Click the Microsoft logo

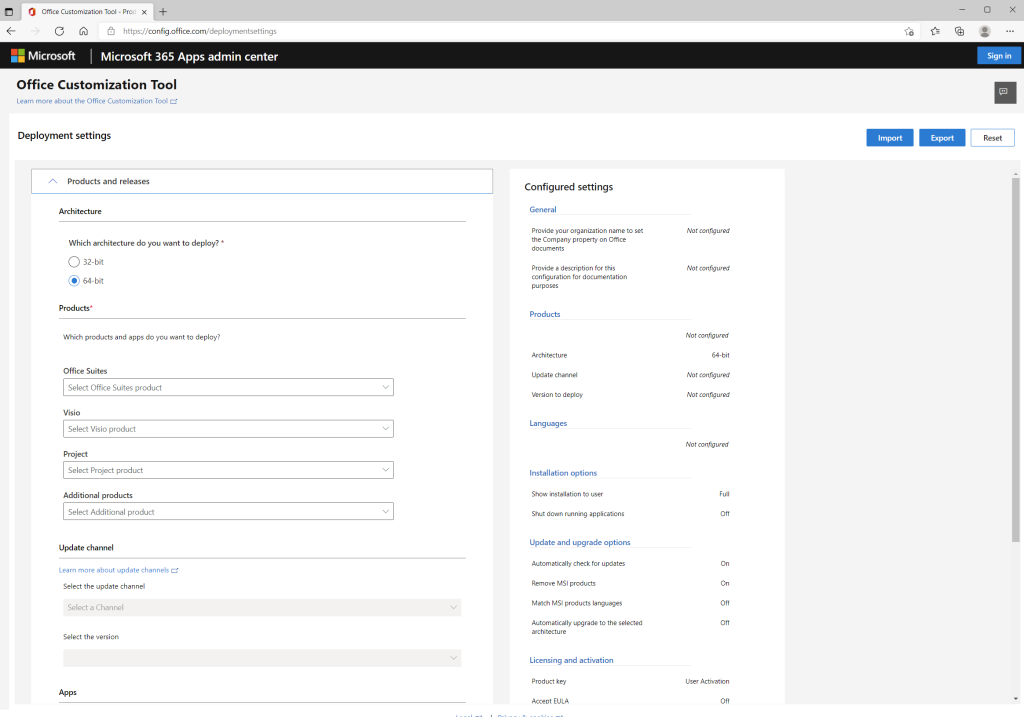pos(43,56)
